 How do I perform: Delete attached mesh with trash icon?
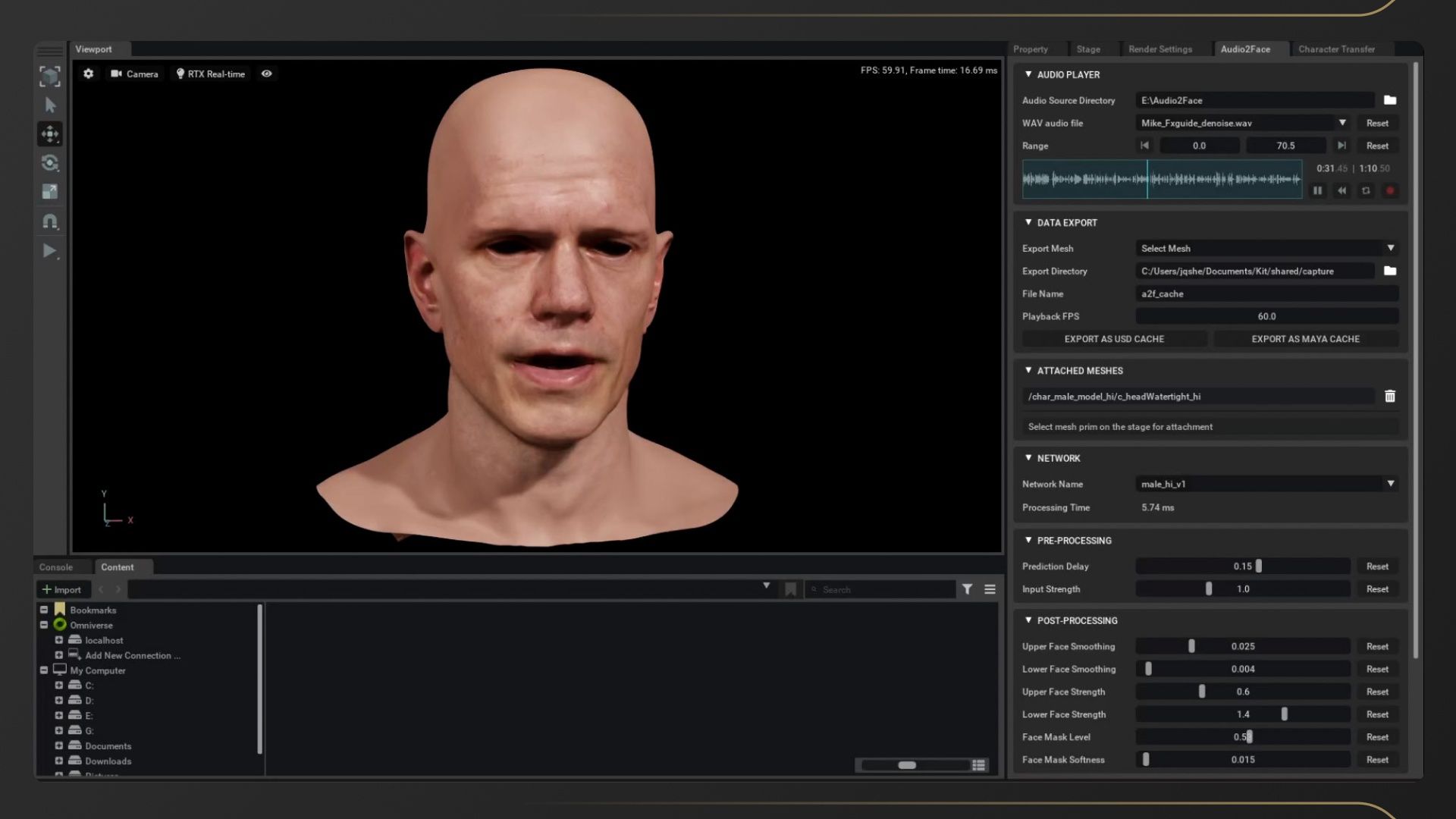click(1390, 396)
